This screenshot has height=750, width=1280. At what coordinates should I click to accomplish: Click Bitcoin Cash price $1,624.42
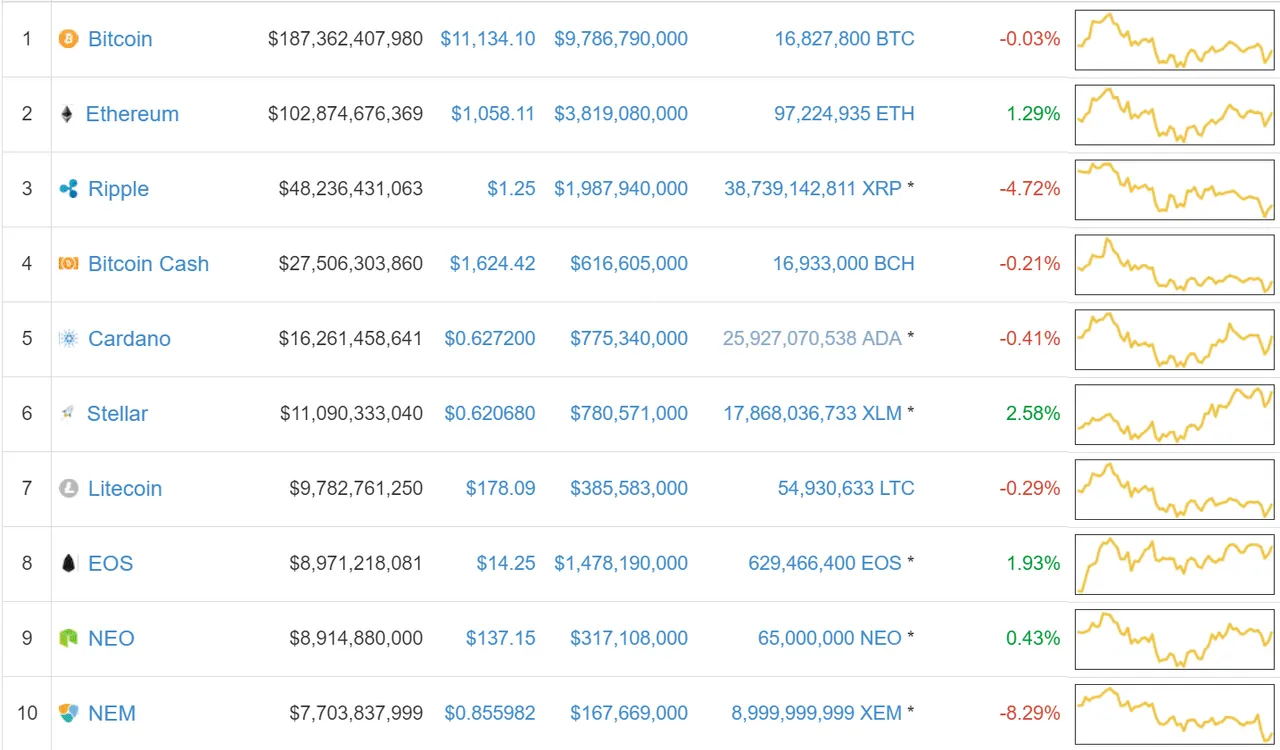(492, 264)
